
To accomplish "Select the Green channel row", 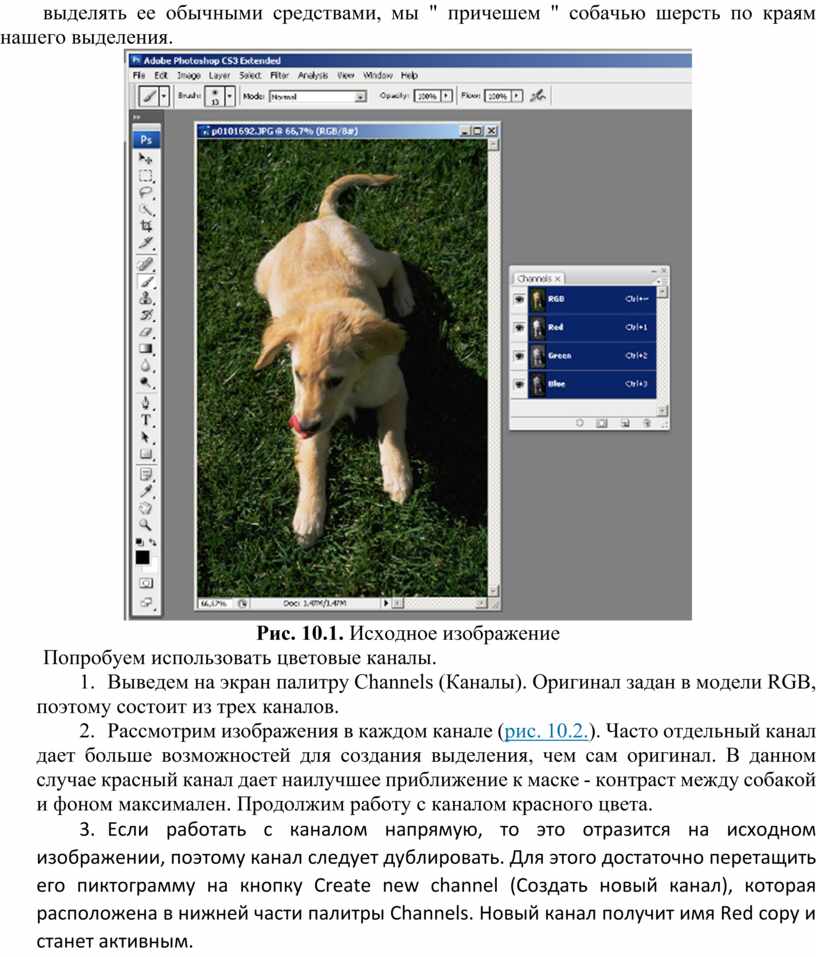I will click(x=592, y=356).
